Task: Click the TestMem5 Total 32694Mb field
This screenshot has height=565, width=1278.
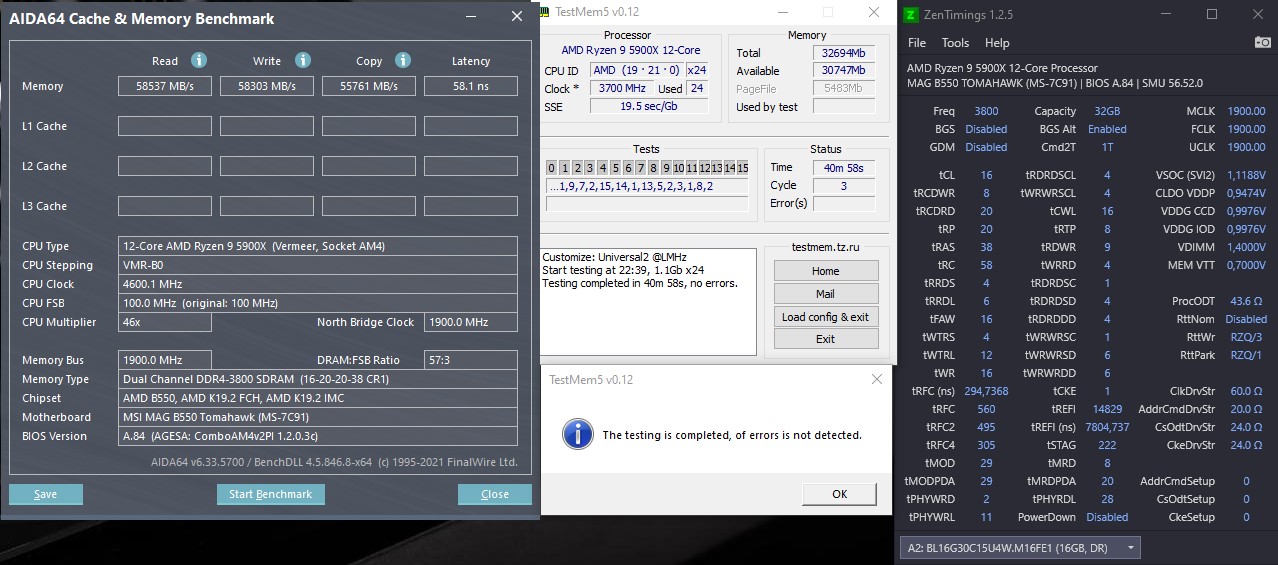Action: tap(843, 52)
